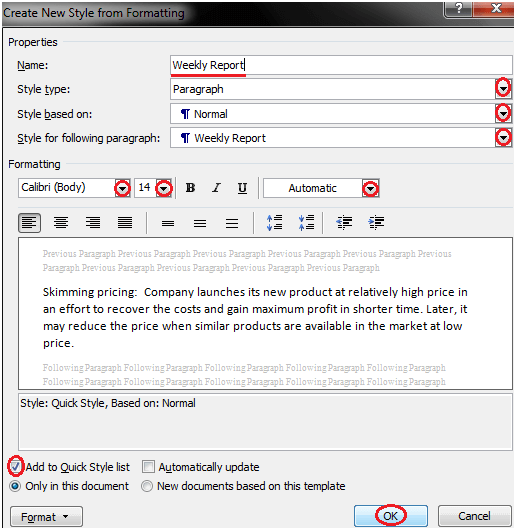Click Increase Paragraph Spacing icon
516x530 pixels.
coord(274,223)
